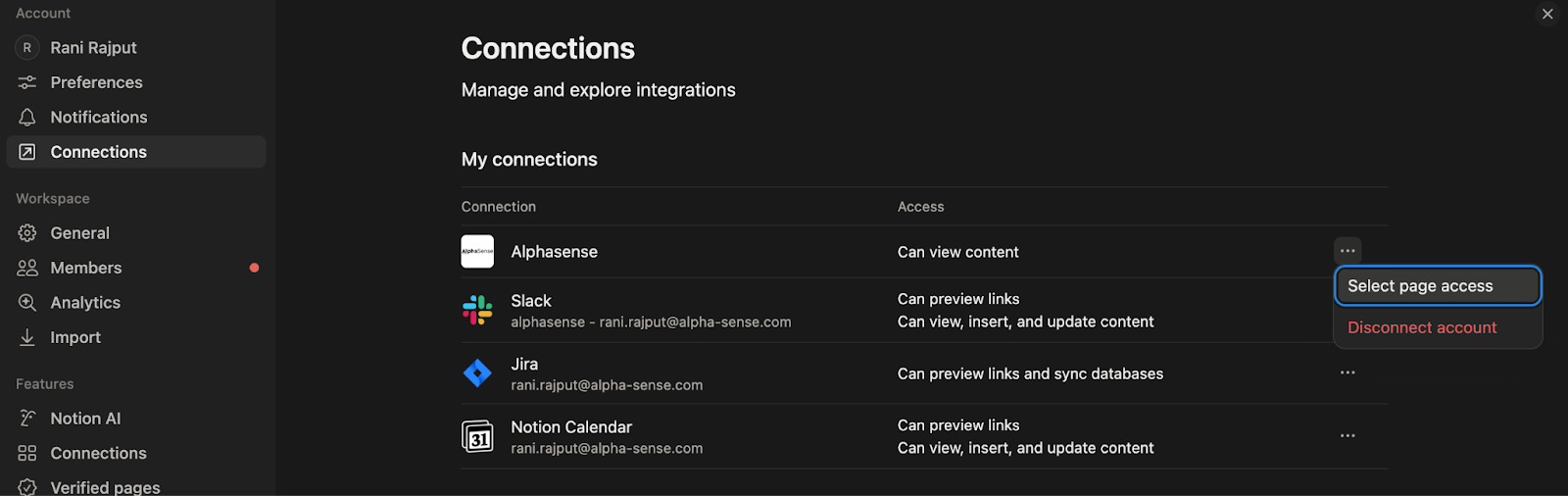Click the Slack logo icon
Viewport: 1568px width, 496px height.
tap(477, 311)
